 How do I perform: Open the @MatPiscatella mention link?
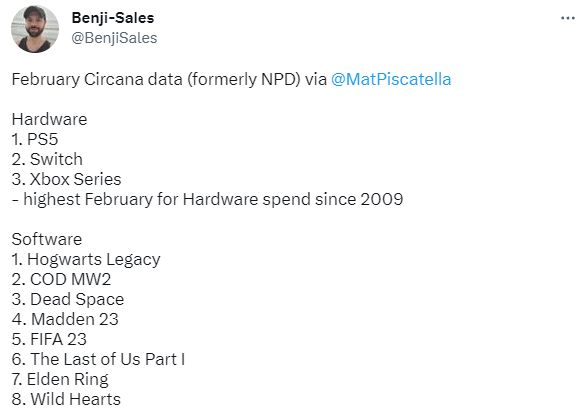[391, 79]
